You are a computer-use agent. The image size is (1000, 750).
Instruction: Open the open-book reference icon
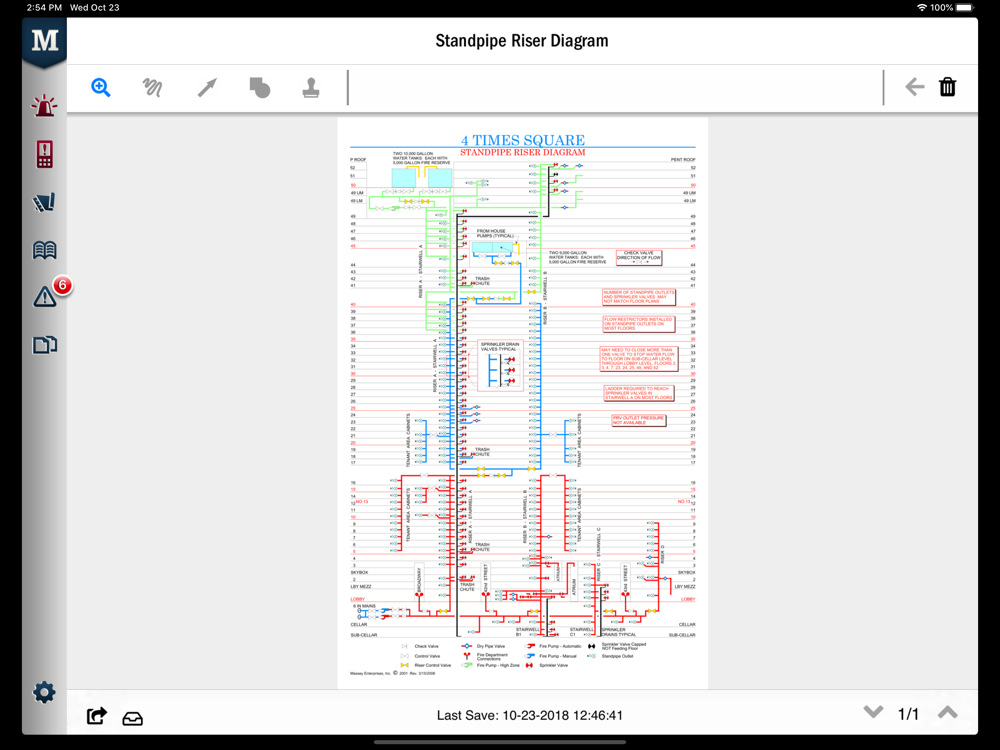(x=45, y=250)
